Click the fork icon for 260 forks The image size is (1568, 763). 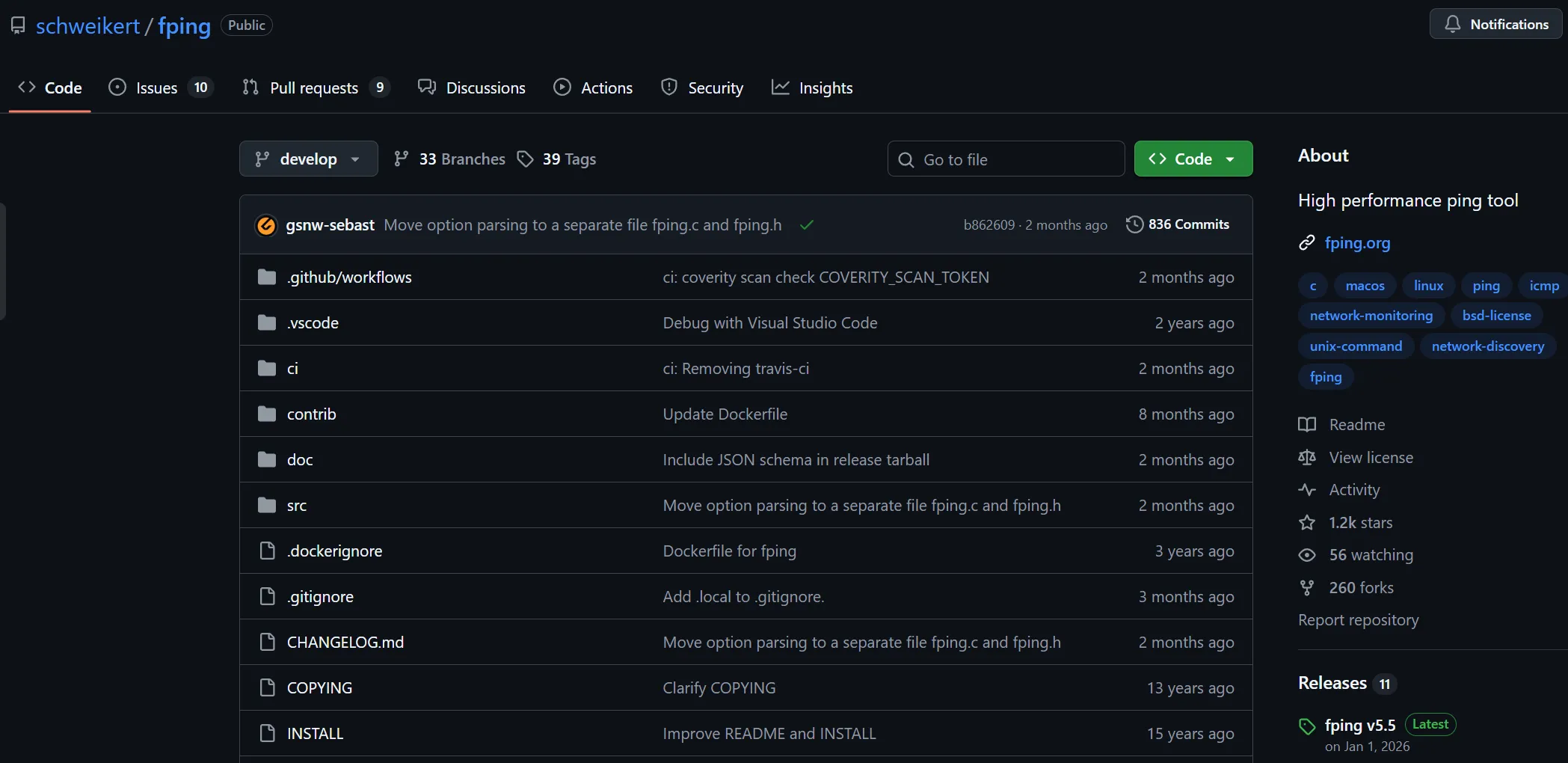coord(1307,588)
